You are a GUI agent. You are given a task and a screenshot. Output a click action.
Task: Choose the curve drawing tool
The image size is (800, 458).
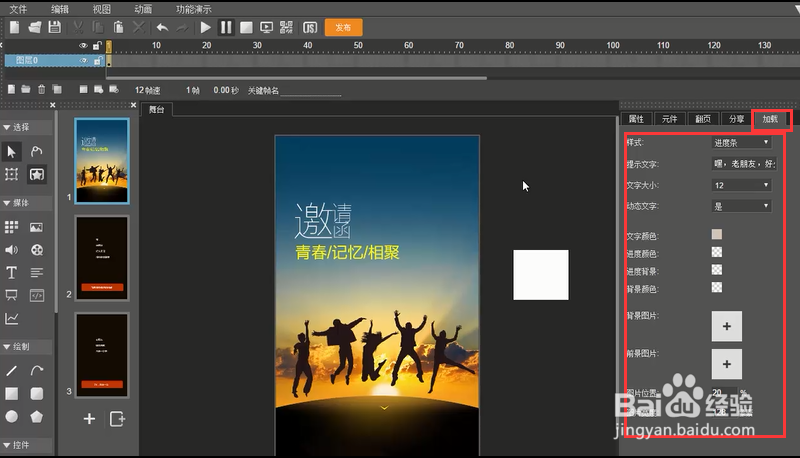coord(37,371)
